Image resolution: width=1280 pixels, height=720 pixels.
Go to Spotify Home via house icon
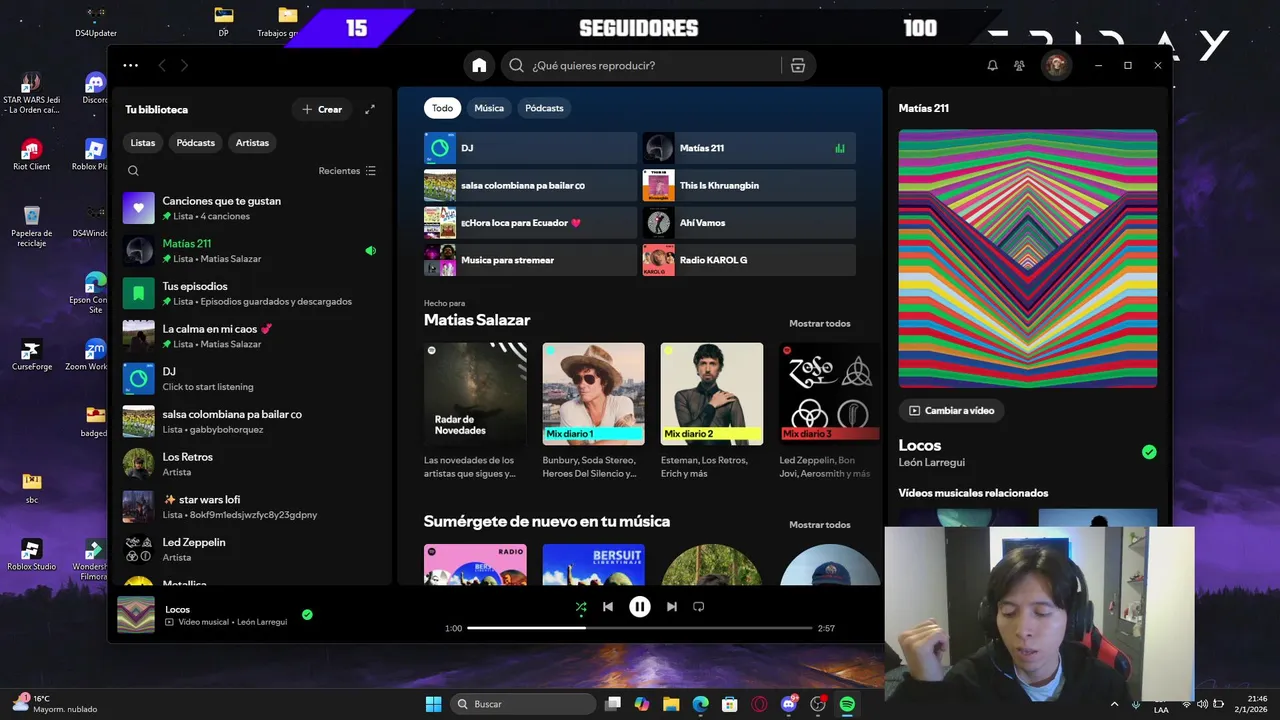coord(479,65)
